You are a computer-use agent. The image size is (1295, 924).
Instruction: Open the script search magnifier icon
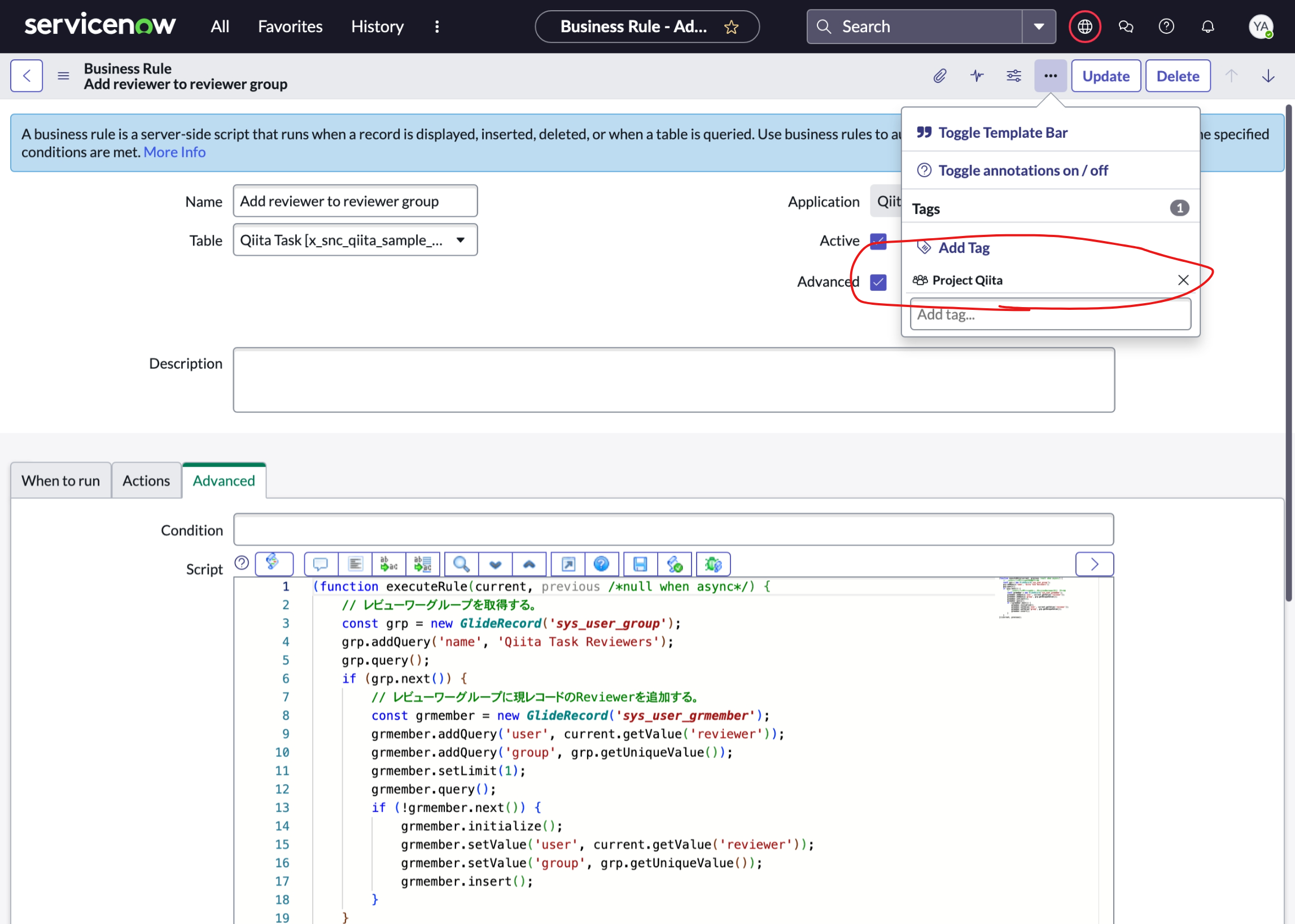tap(461, 564)
